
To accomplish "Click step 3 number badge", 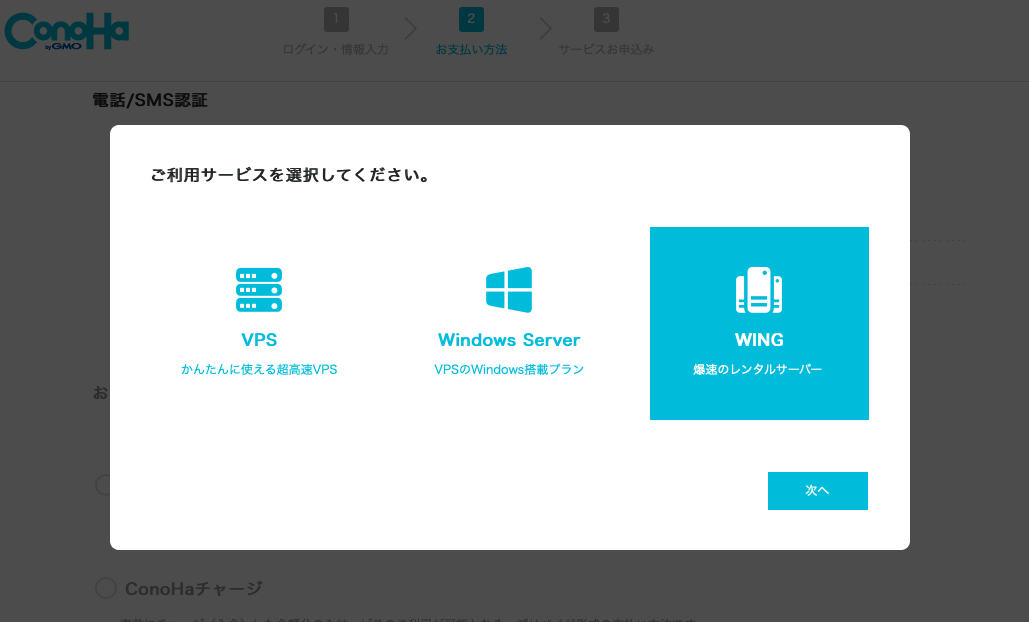I will 606,20.
